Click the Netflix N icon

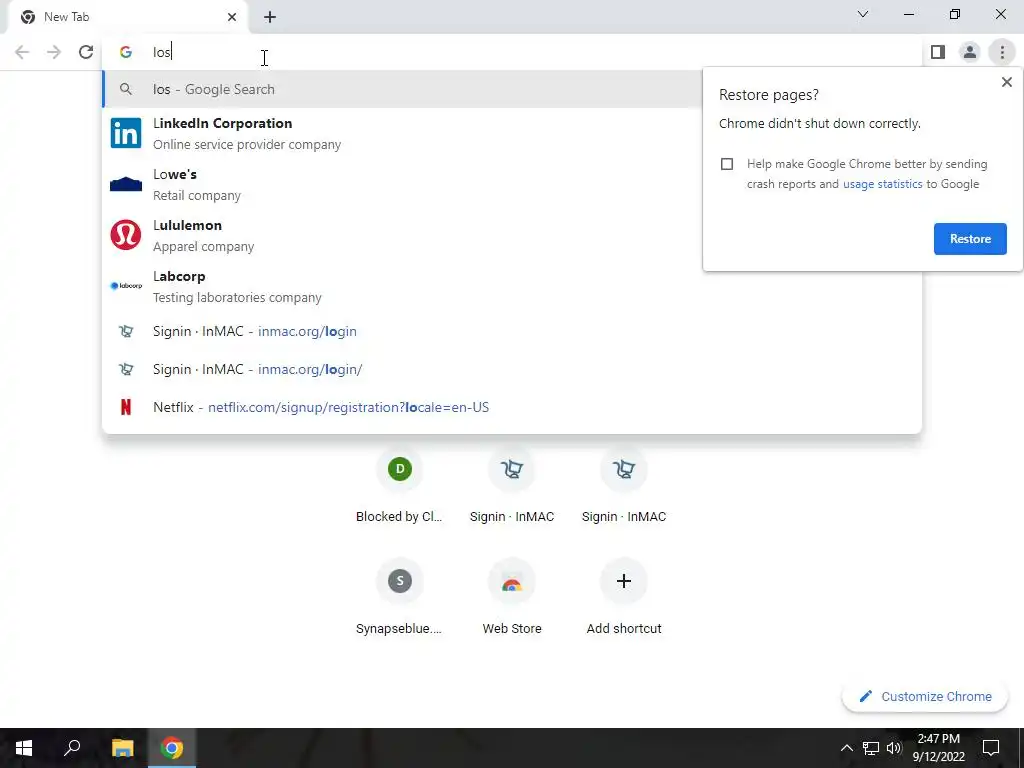(x=125, y=407)
